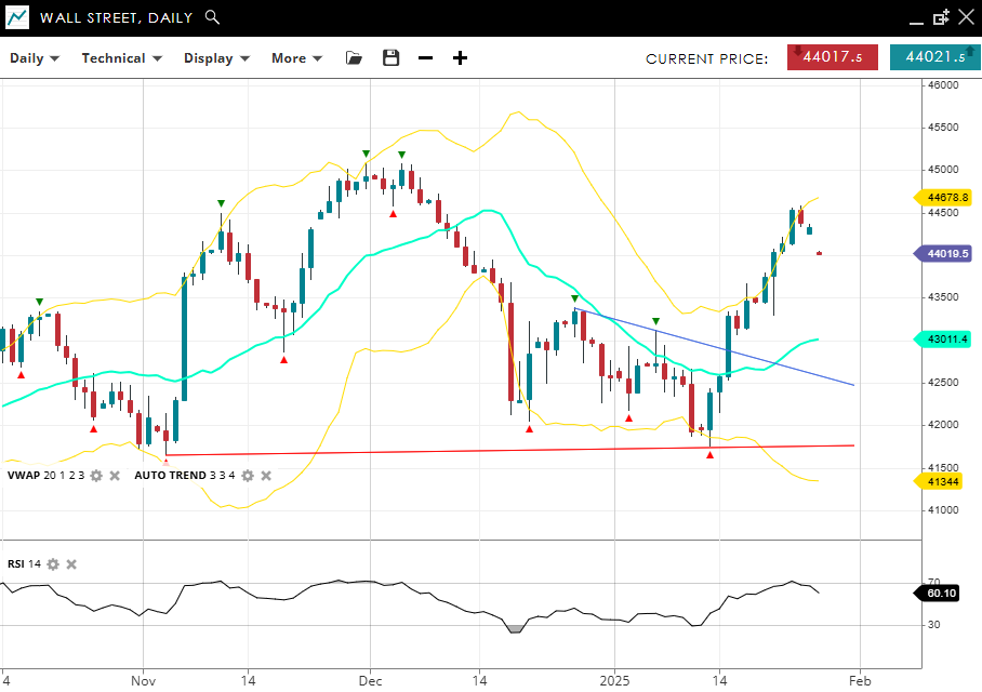Viewport: 982px width, 692px height.
Task: Click the chart logo icon in title bar
Action: click(17, 17)
